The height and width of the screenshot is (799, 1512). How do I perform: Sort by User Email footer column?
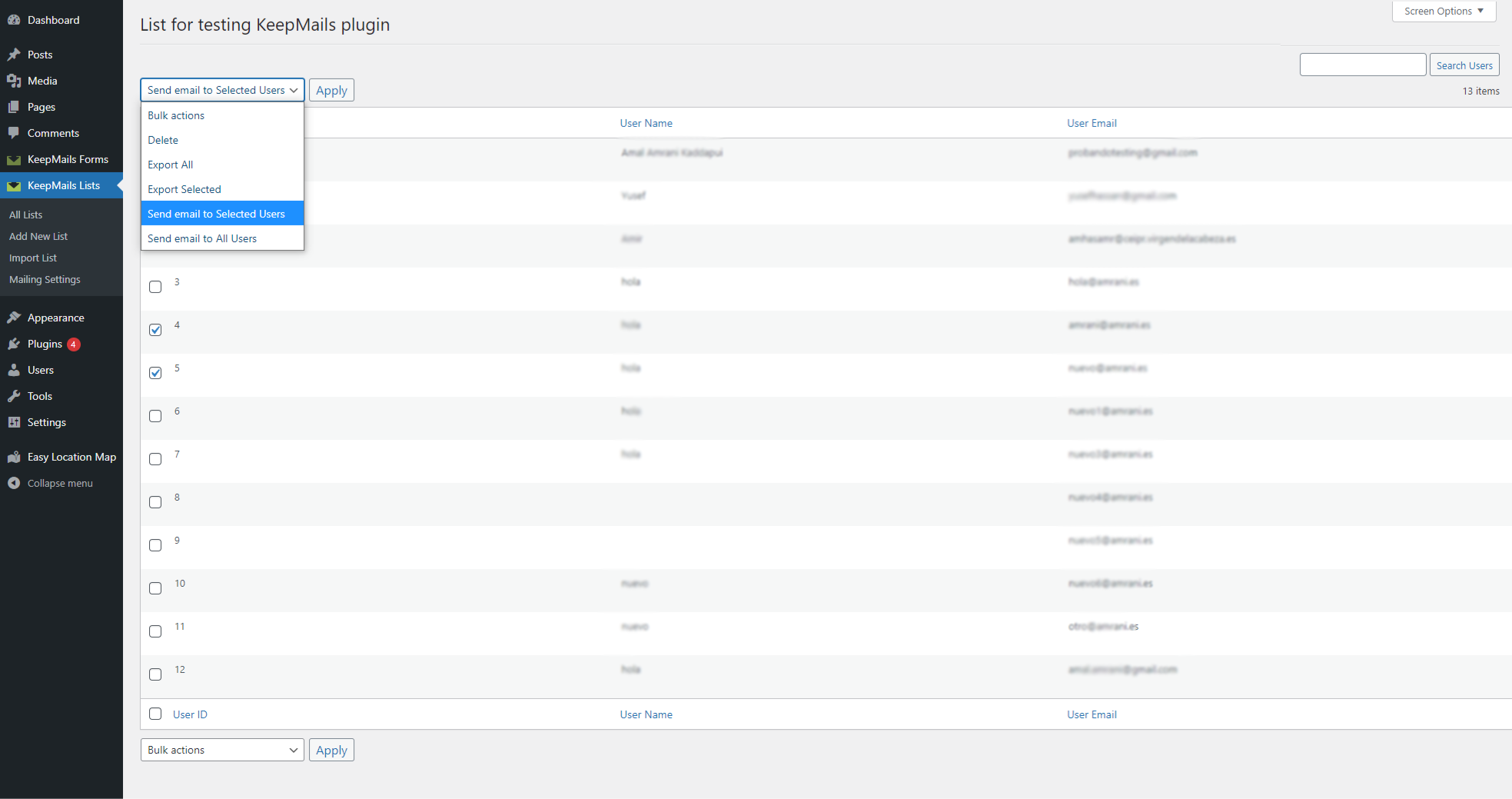1092,714
